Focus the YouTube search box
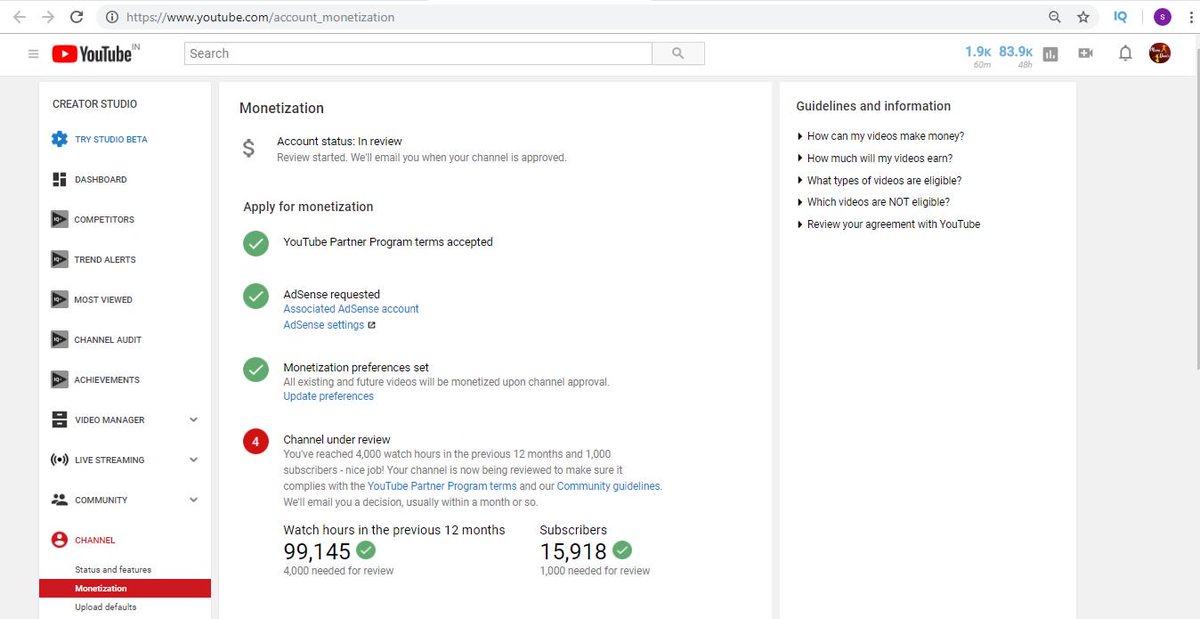1200x619 pixels. tap(418, 53)
